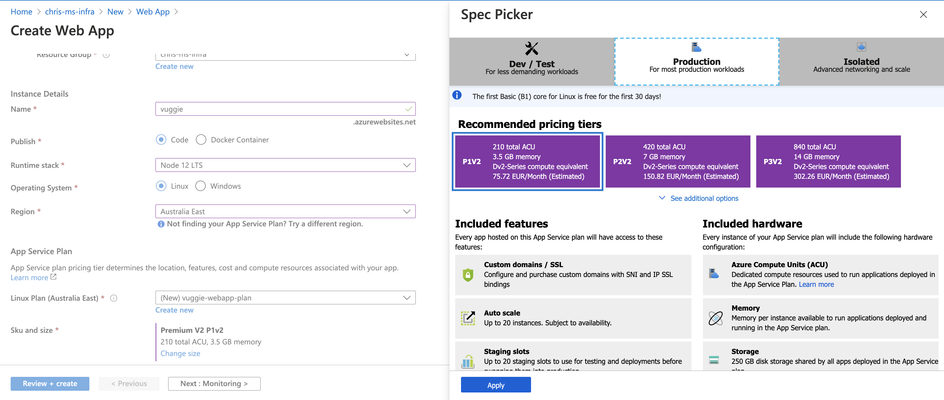Viewport: 944px width, 400px height.
Task: Click the Custom domains / SSL shield icon
Action: coord(468,275)
